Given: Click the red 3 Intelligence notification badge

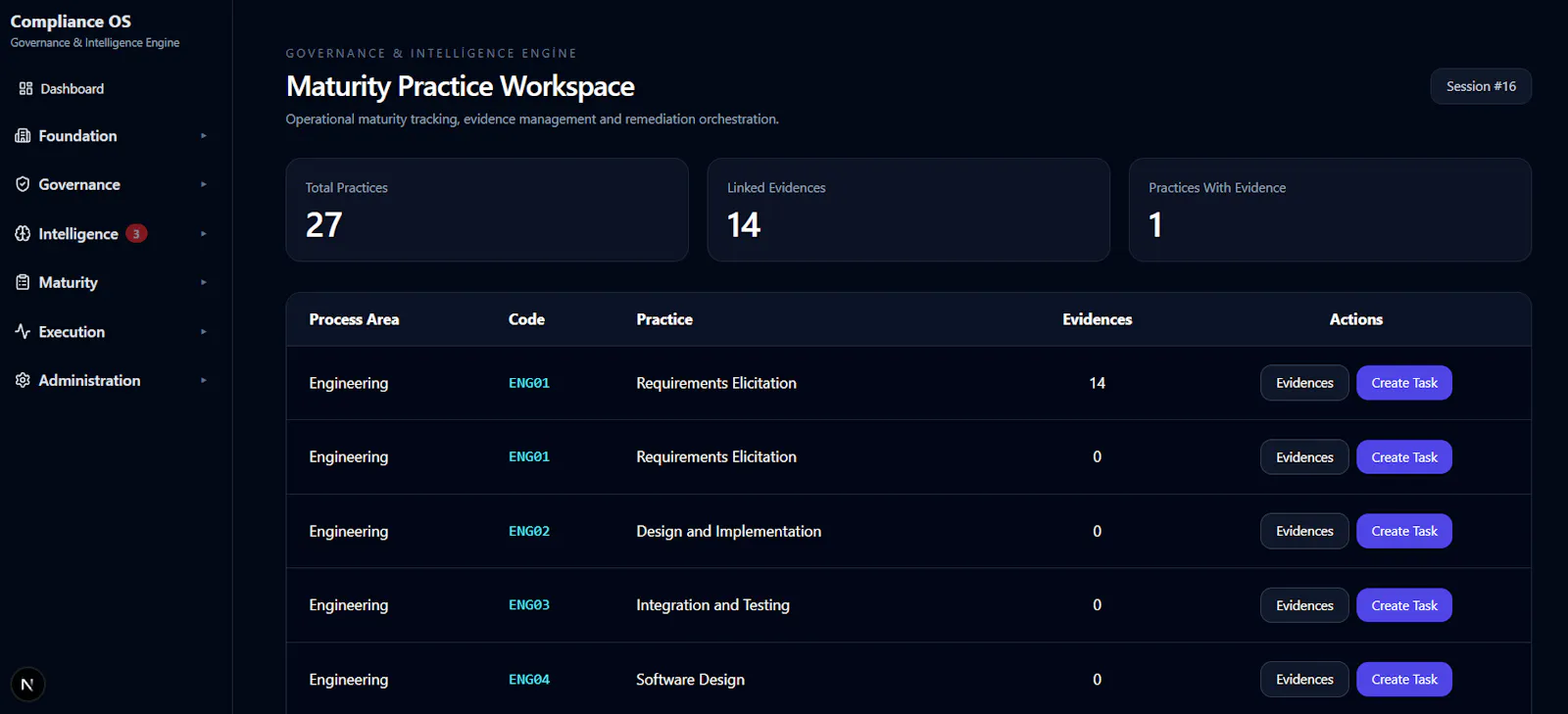Looking at the screenshot, I should click(136, 233).
